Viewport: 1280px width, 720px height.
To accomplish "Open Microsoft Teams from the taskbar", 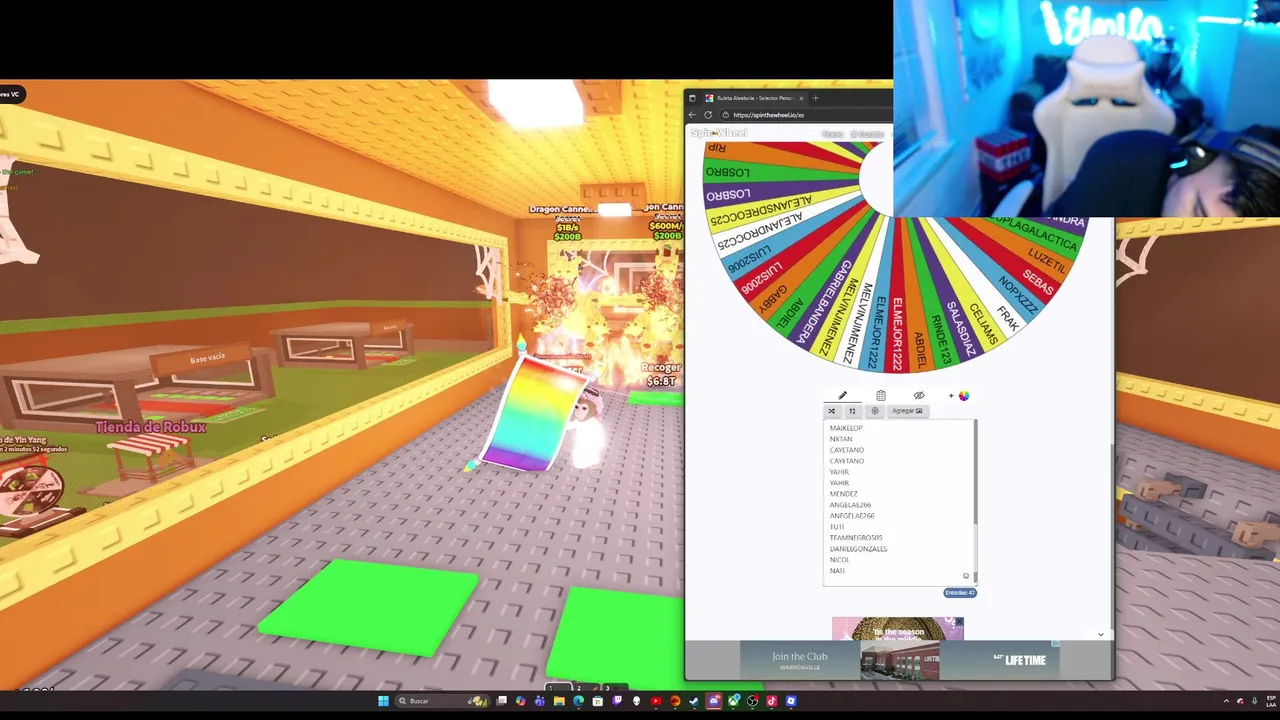I will 540,701.
